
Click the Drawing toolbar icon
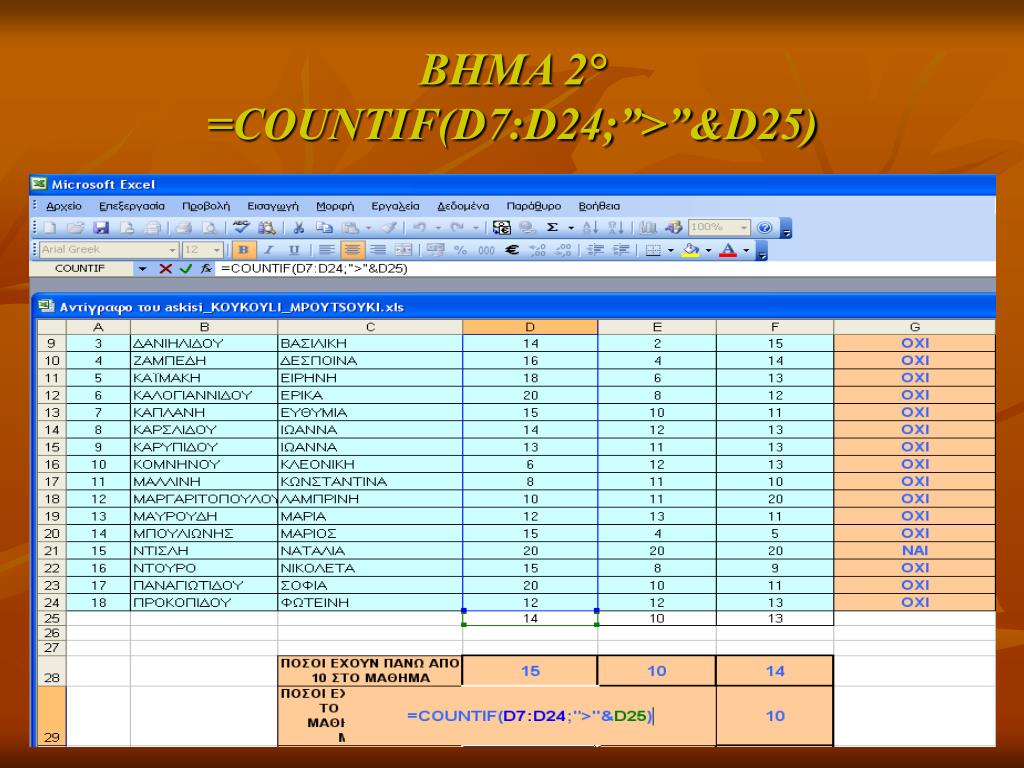(673, 227)
